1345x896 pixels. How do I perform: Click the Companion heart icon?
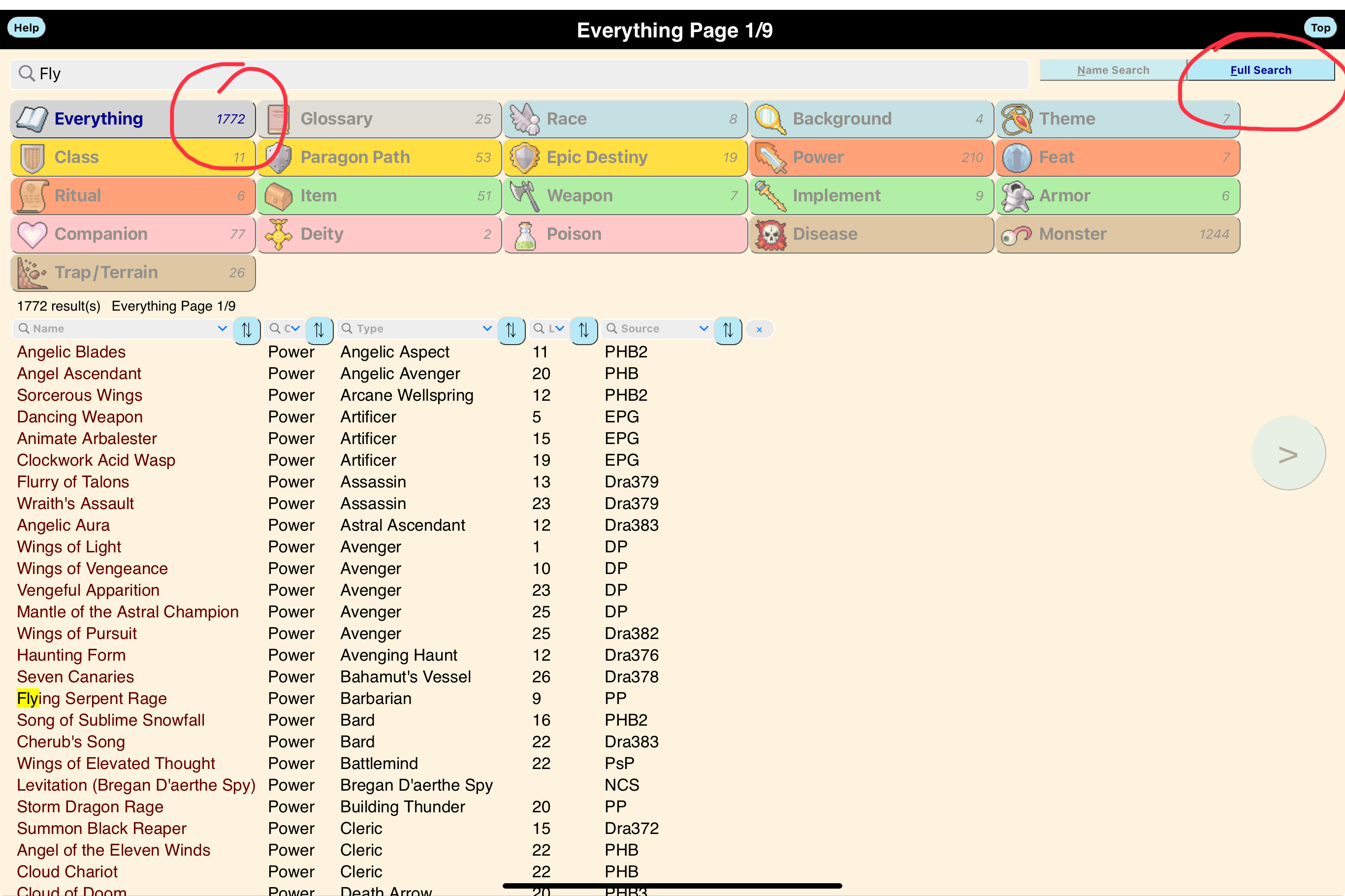coord(32,234)
